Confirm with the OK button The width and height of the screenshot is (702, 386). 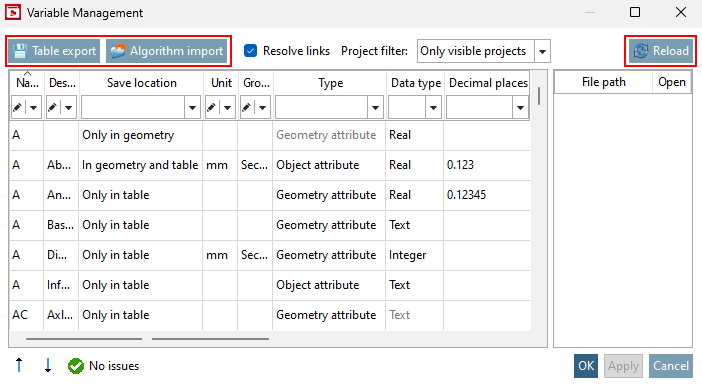[586, 366]
